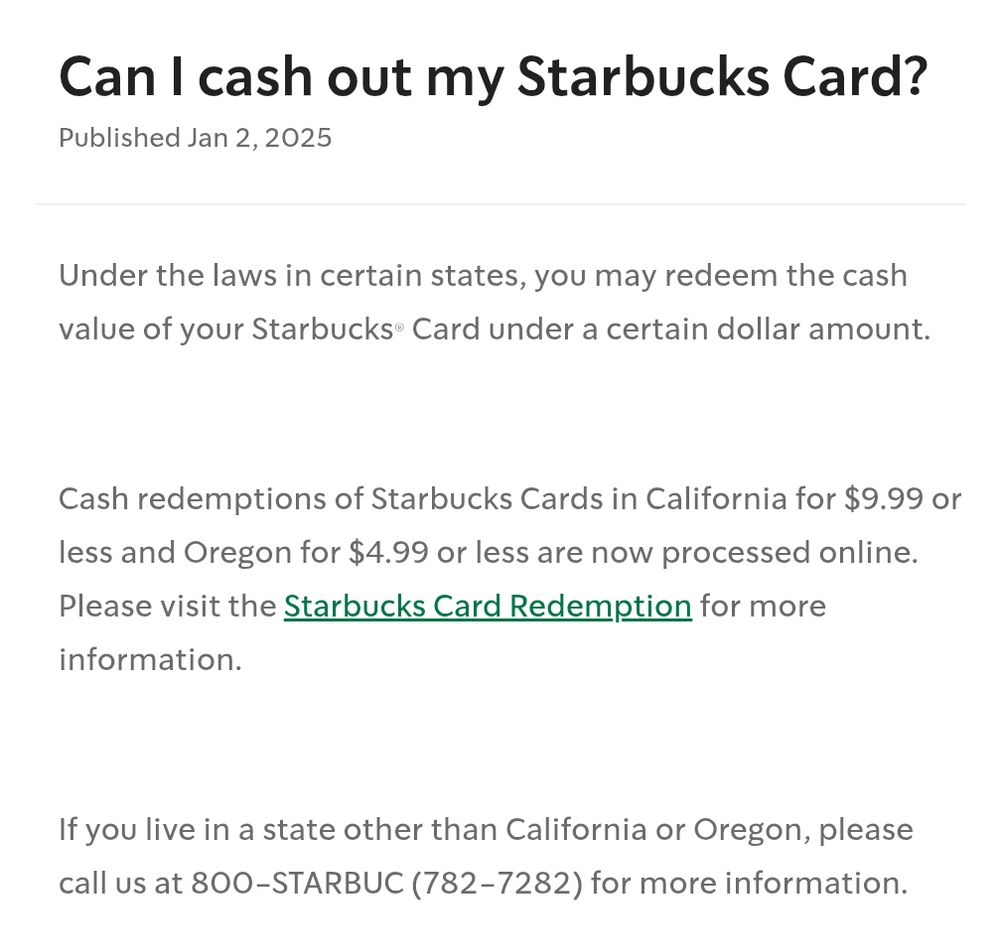
Task: Click the question mark in the heading
Action: [915, 75]
